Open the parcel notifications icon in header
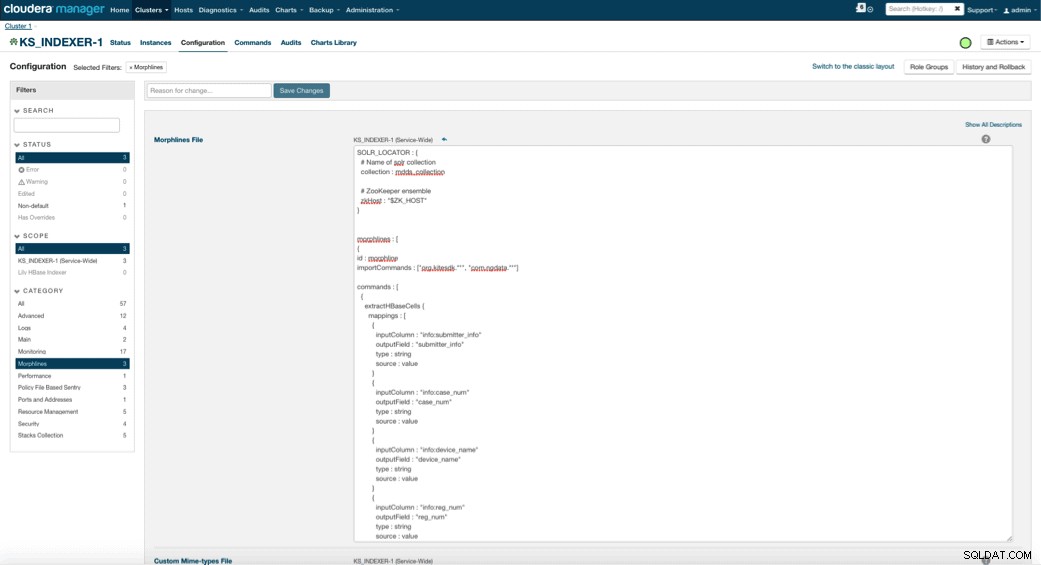This screenshot has width=1041, height=565. pyautogui.click(x=860, y=8)
